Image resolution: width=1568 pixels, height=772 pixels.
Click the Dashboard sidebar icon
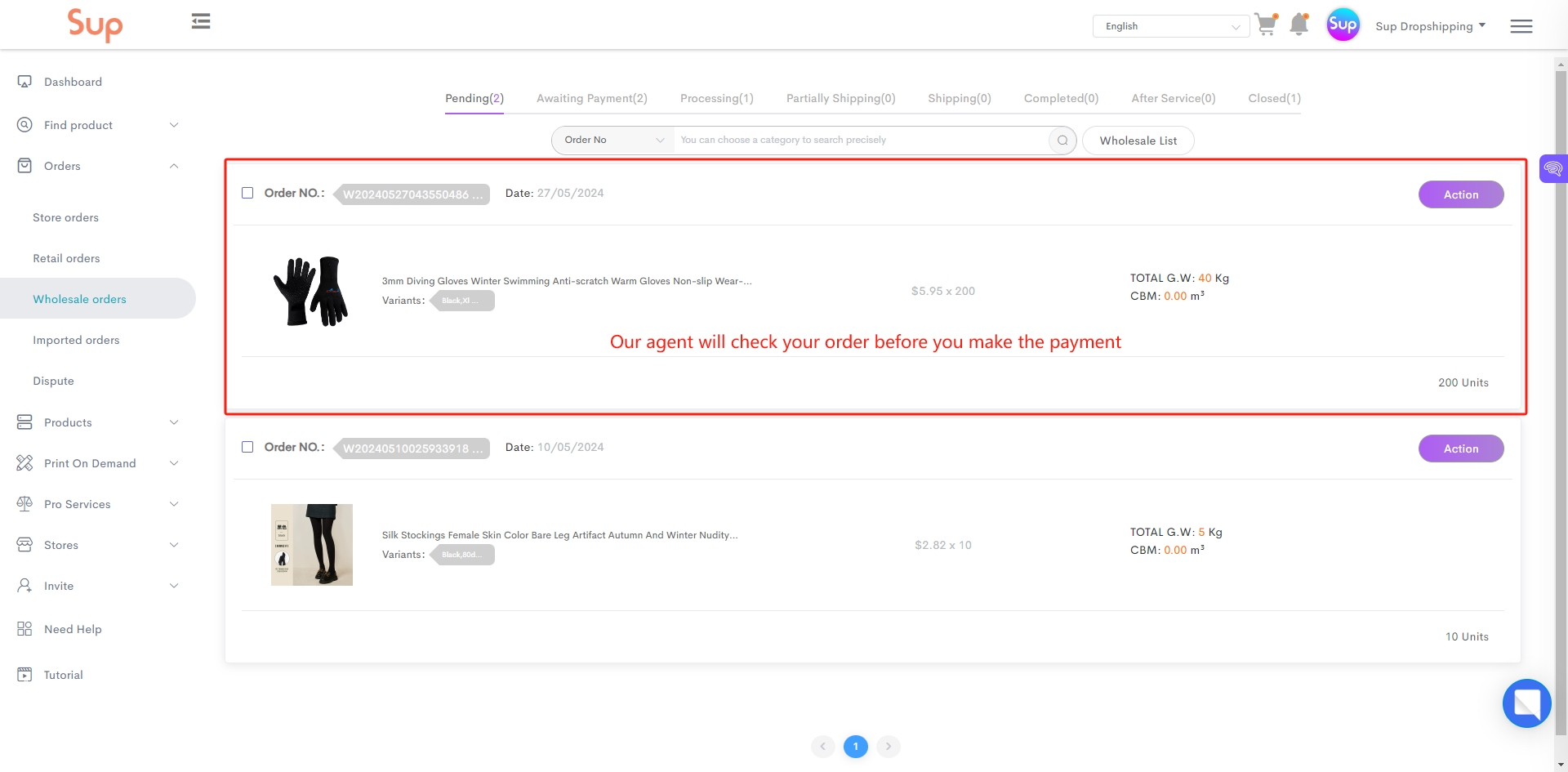coord(24,82)
